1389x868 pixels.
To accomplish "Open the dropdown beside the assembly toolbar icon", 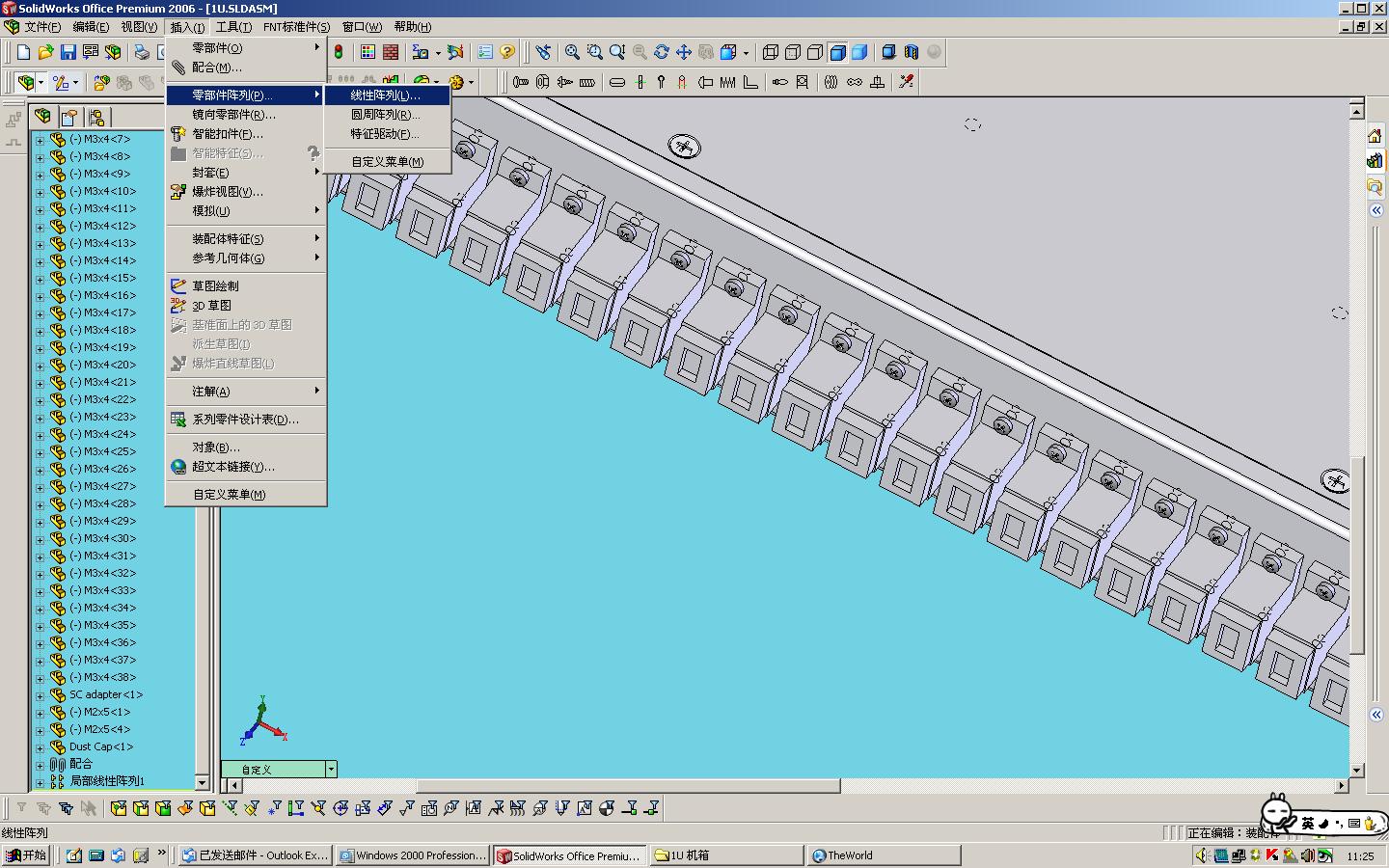I will (41, 83).
